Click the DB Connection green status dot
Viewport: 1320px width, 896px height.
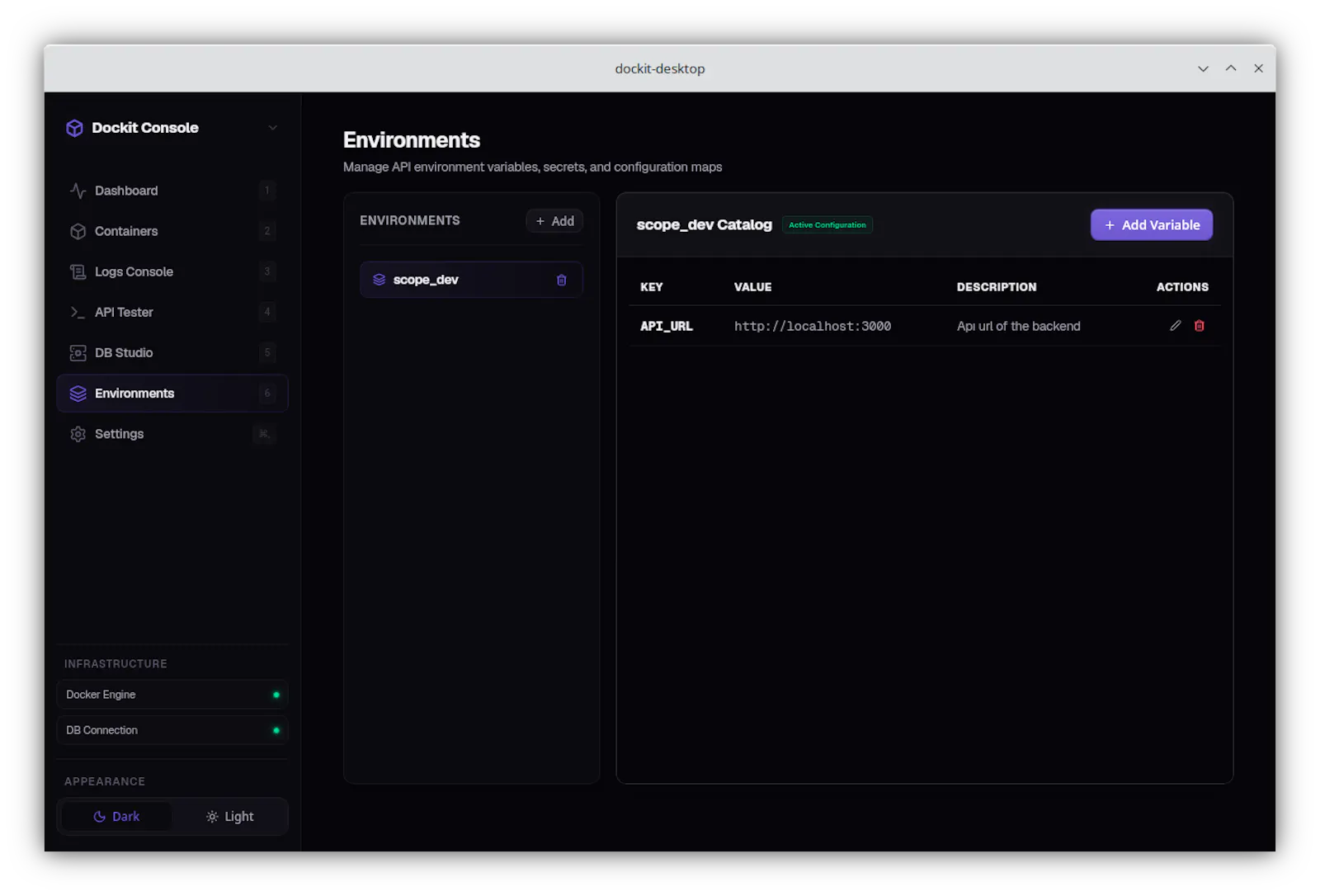tap(276, 730)
